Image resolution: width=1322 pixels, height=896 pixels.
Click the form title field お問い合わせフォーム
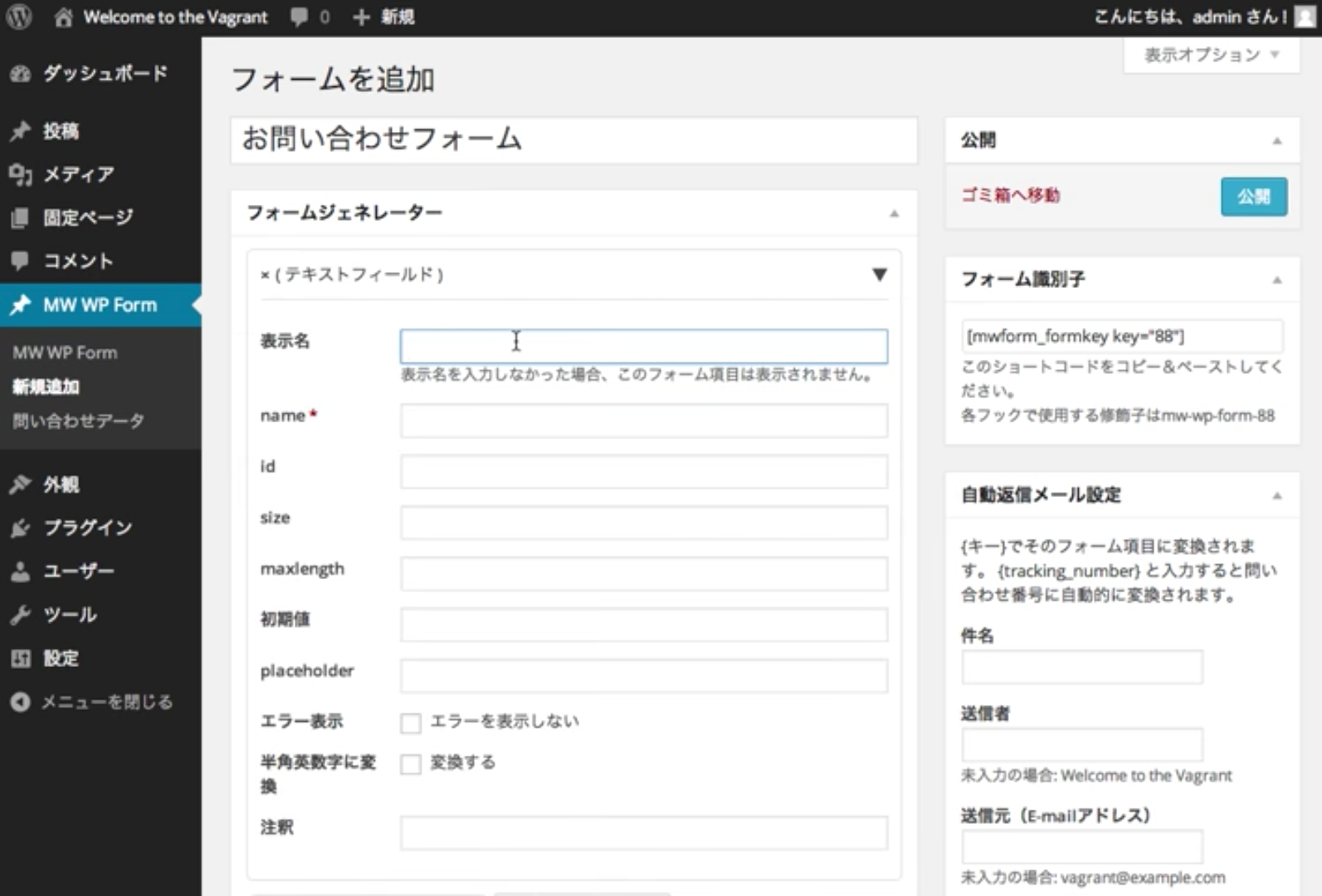pos(573,139)
